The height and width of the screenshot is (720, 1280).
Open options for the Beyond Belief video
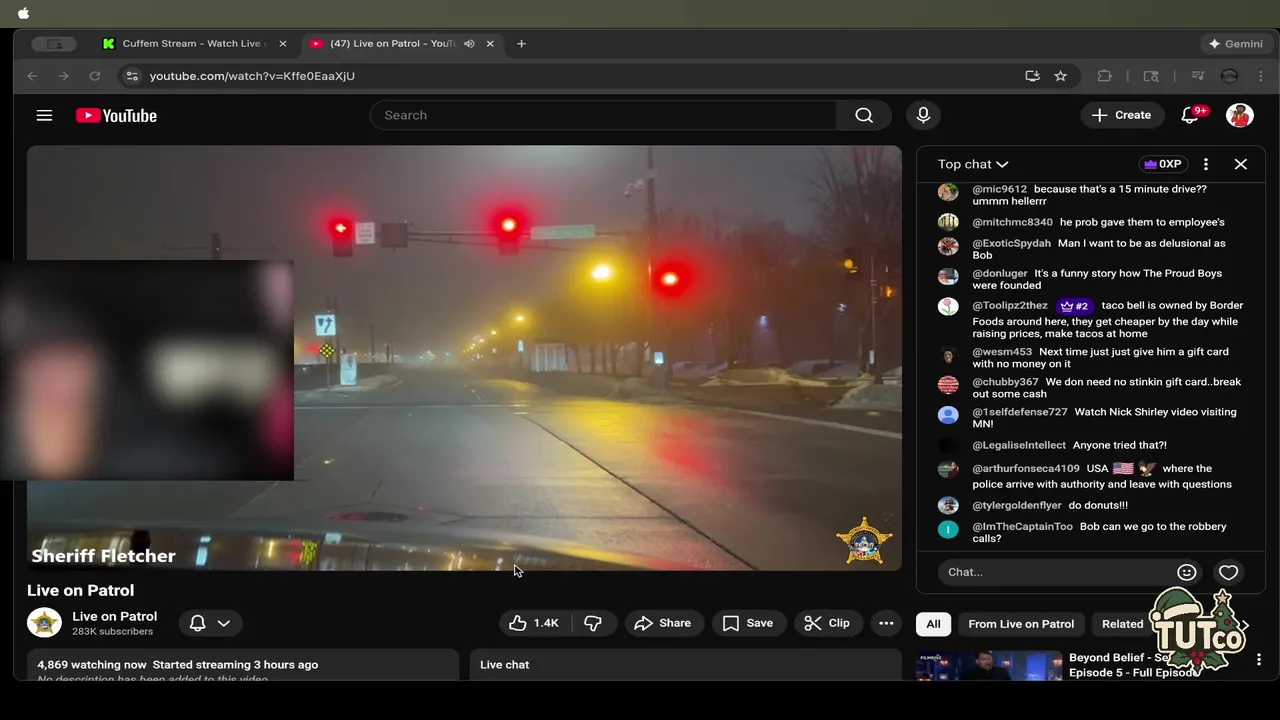click(x=1259, y=660)
